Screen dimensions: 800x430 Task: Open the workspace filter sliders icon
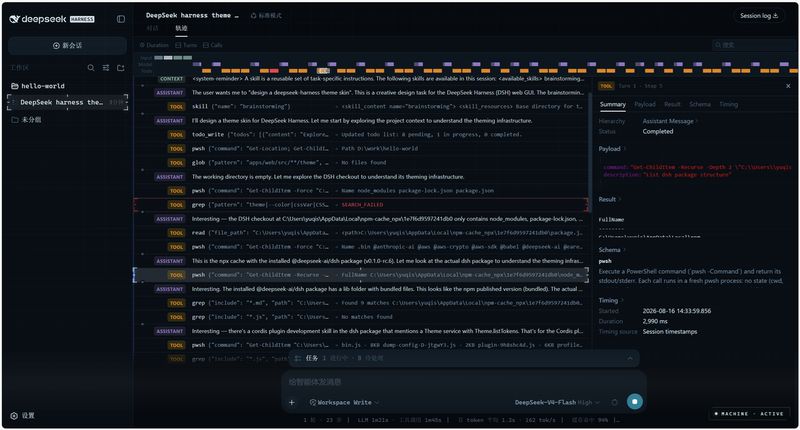click(x=106, y=67)
